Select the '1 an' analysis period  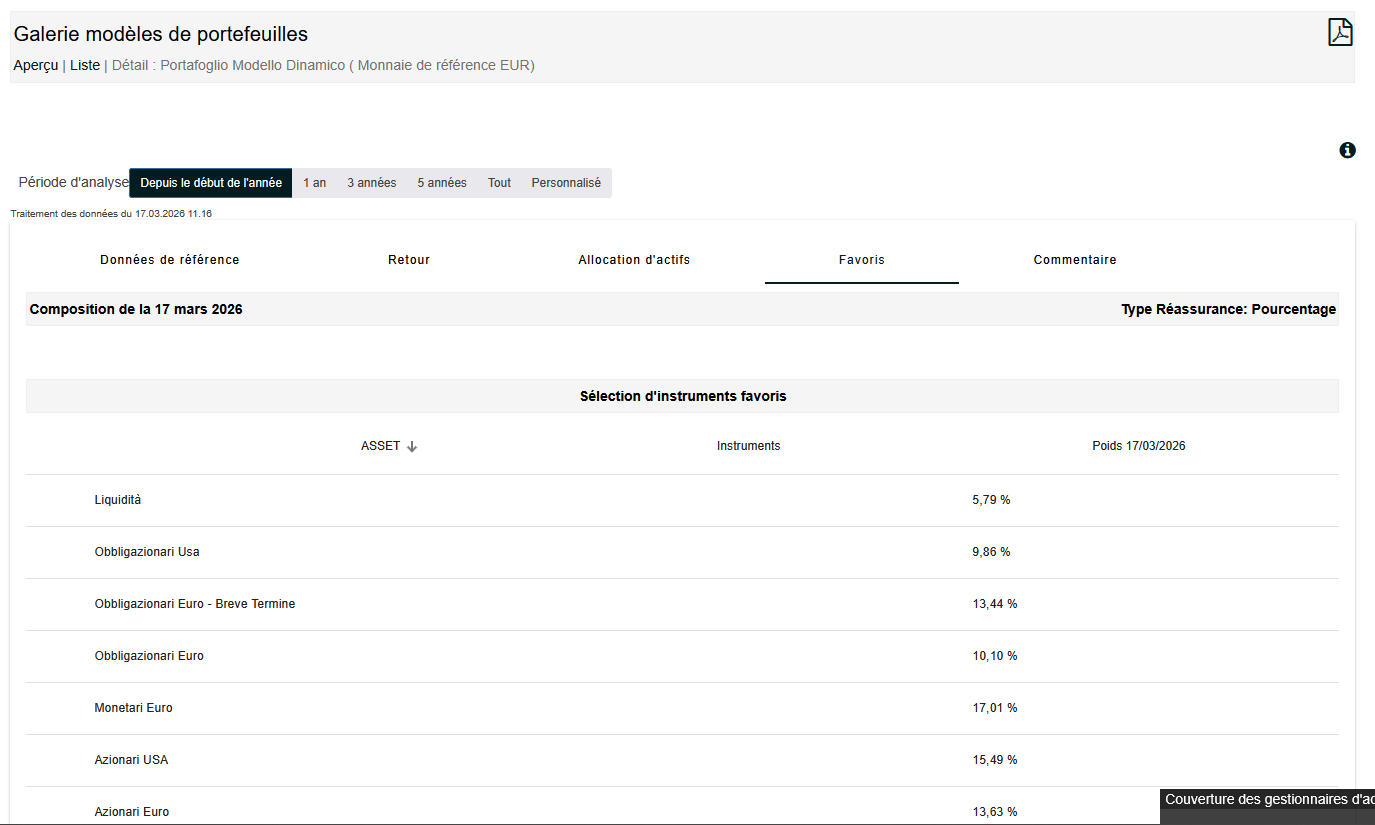[315, 183]
